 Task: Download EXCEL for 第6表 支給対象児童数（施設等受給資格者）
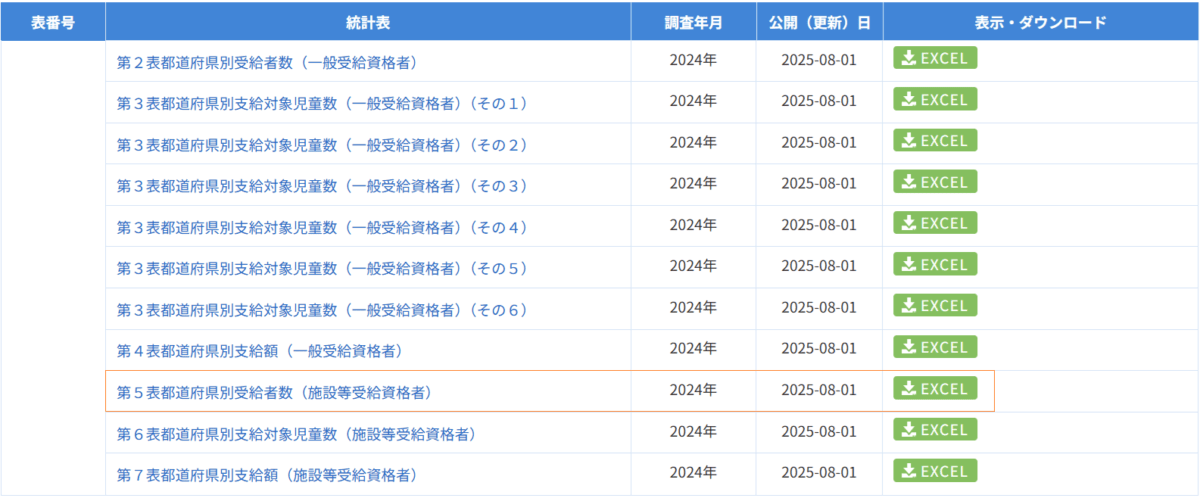click(x=935, y=430)
